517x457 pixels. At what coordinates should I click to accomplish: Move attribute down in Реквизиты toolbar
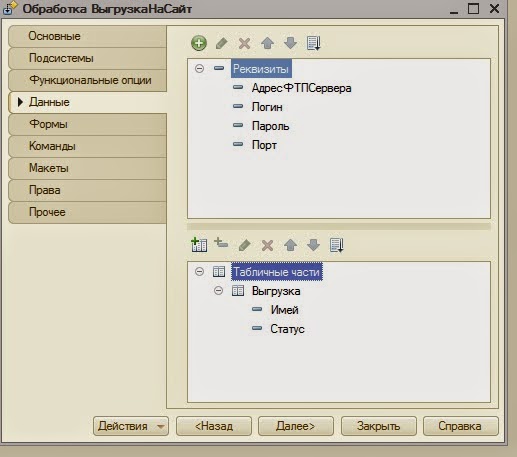tap(290, 43)
